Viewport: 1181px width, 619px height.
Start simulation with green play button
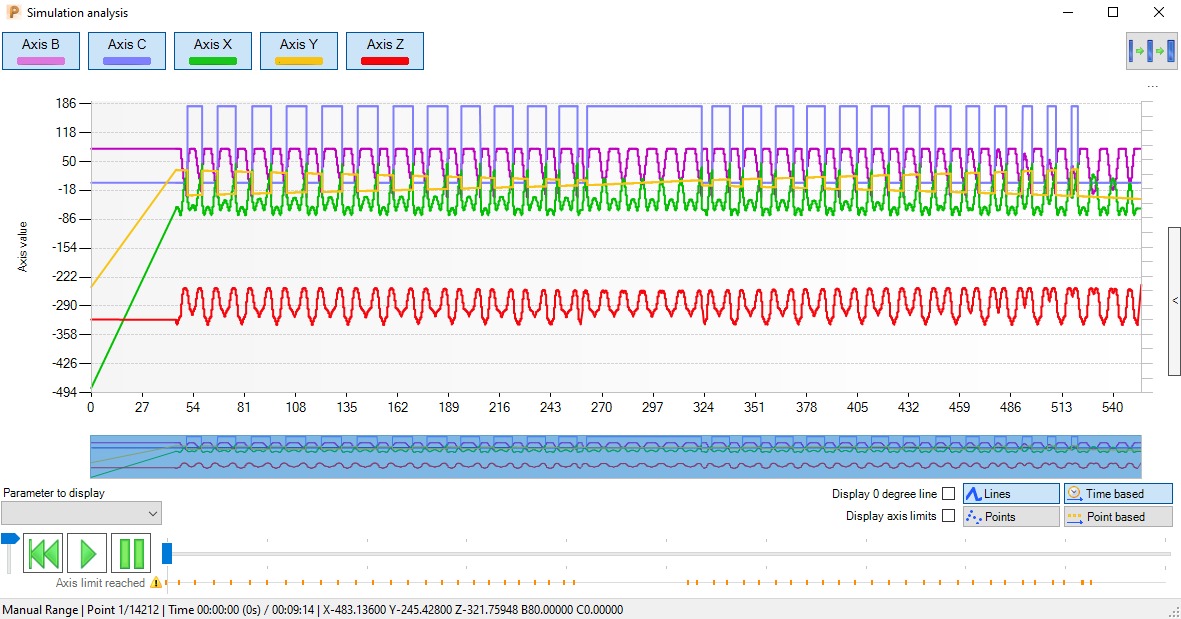pos(87,553)
